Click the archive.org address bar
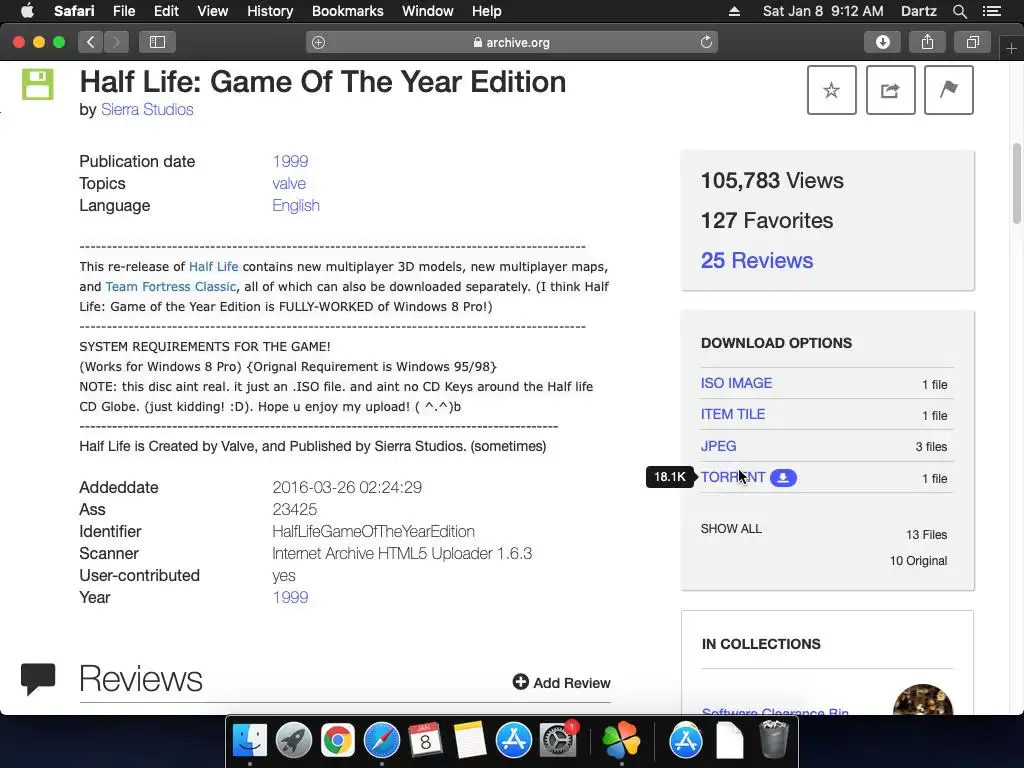 (x=511, y=42)
